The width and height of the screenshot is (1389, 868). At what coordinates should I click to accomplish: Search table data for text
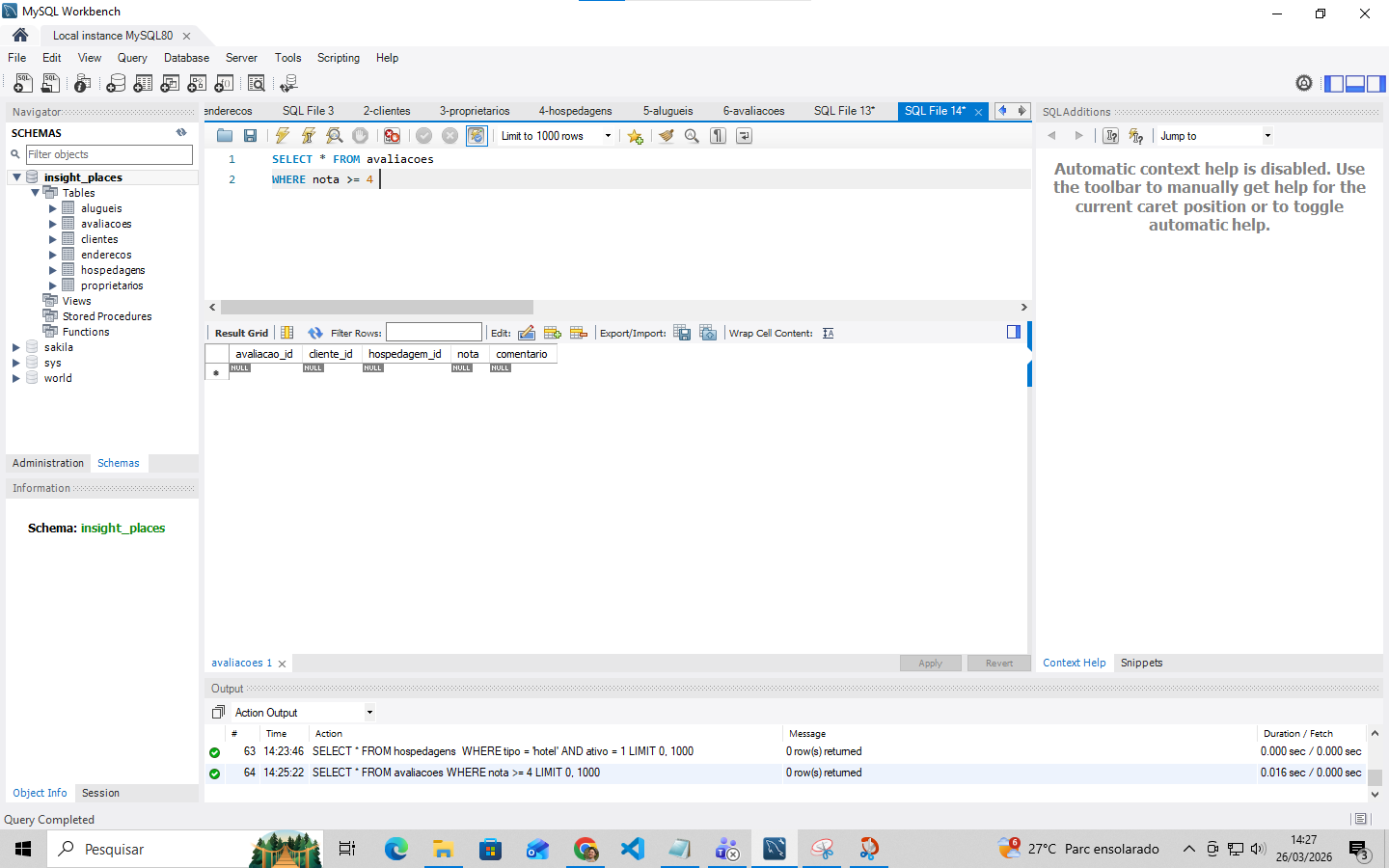[x=257, y=84]
